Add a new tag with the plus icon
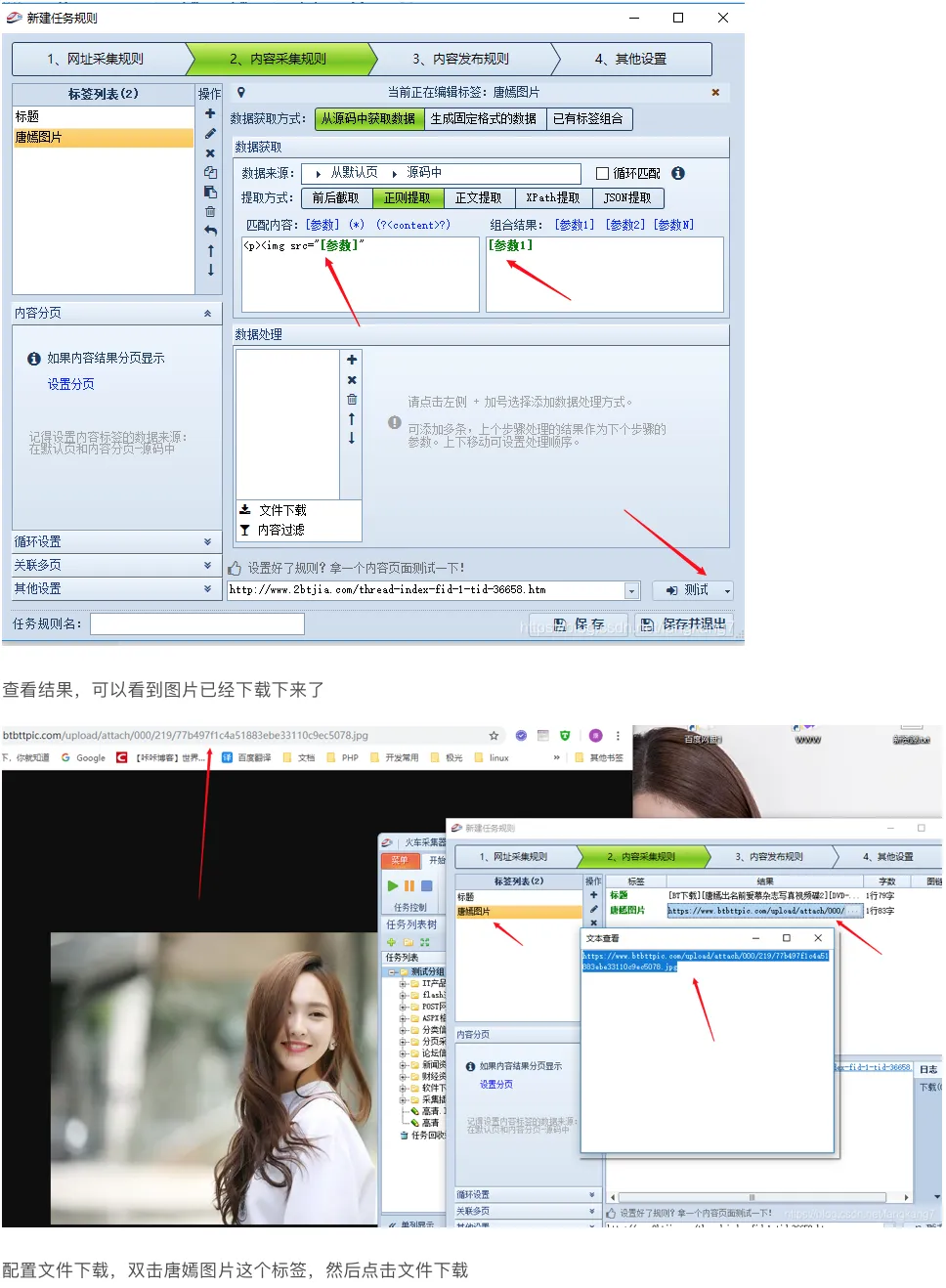946x1288 pixels. [x=210, y=114]
